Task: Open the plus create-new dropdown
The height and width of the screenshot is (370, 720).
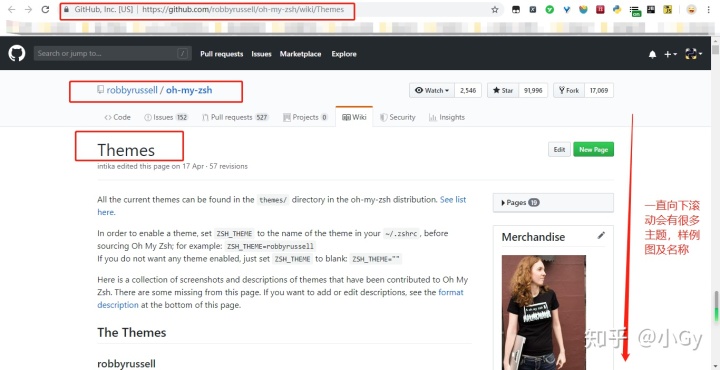Action: [x=670, y=54]
